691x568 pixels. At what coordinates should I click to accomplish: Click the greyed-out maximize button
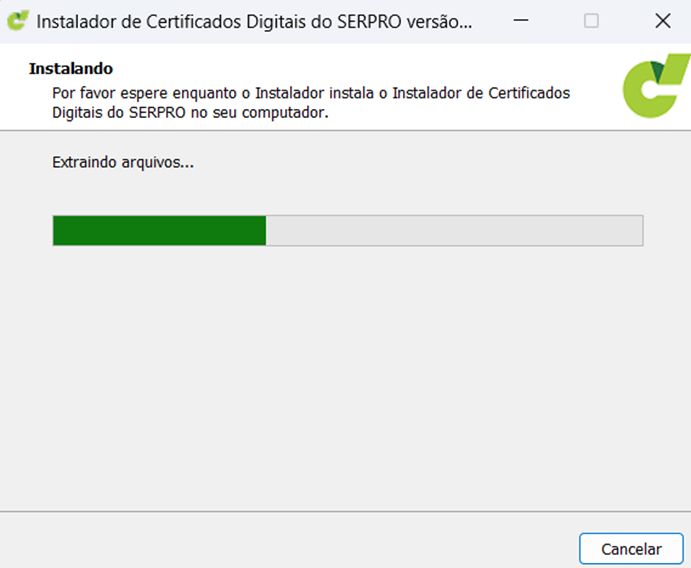[591, 21]
